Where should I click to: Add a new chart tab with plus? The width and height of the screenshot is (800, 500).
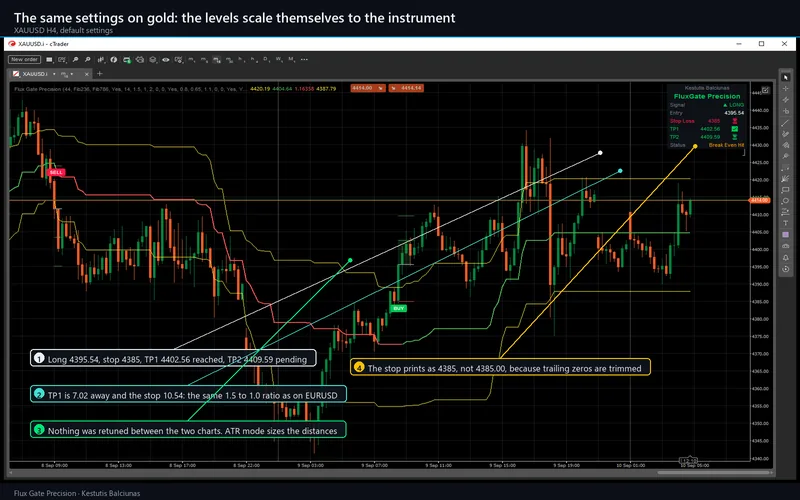coord(99,73)
